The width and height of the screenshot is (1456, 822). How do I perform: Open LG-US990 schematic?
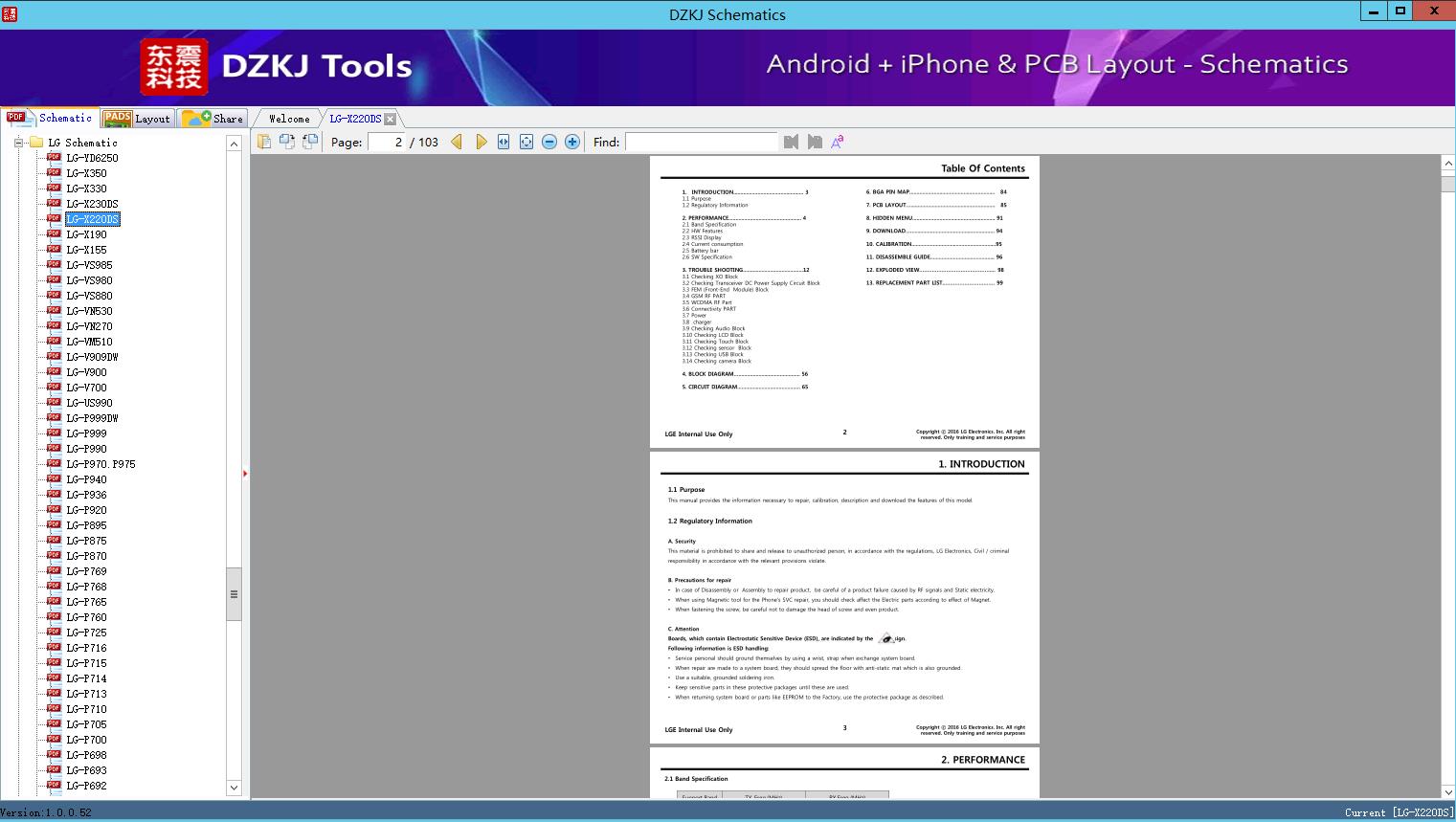[89, 403]
